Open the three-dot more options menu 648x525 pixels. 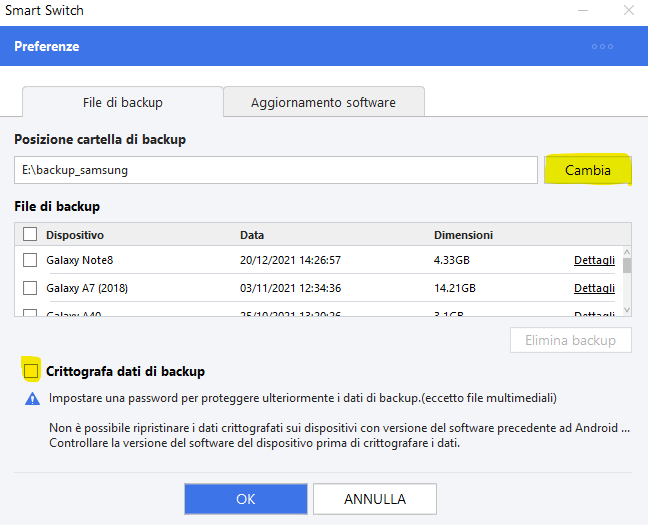(x=602, y=46)
